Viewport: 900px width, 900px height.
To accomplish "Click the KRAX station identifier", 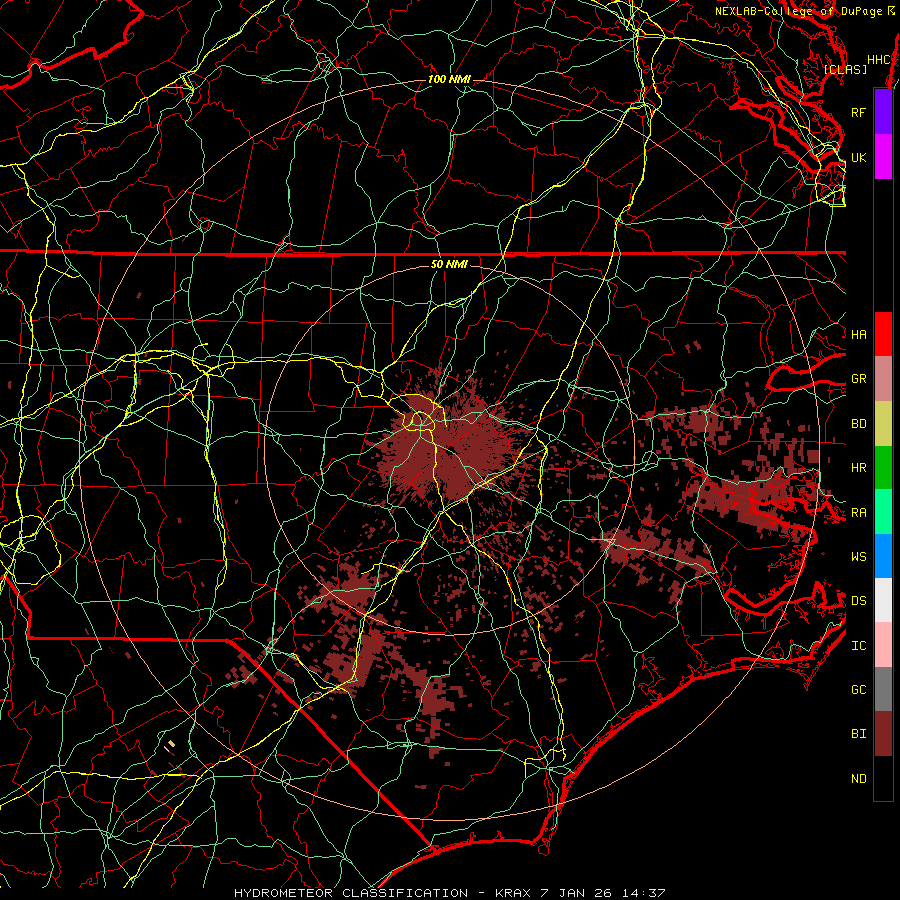I will tap(512, 893).
